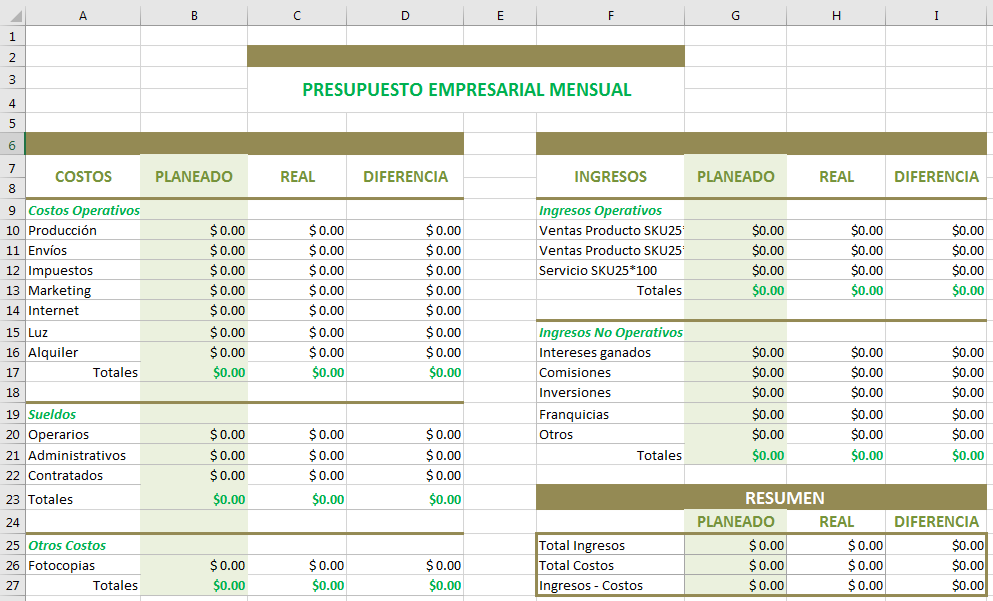The image size is (993, 601).
Task: Click the Franquicias real amount cell
Action: click(x=836, y=414)
